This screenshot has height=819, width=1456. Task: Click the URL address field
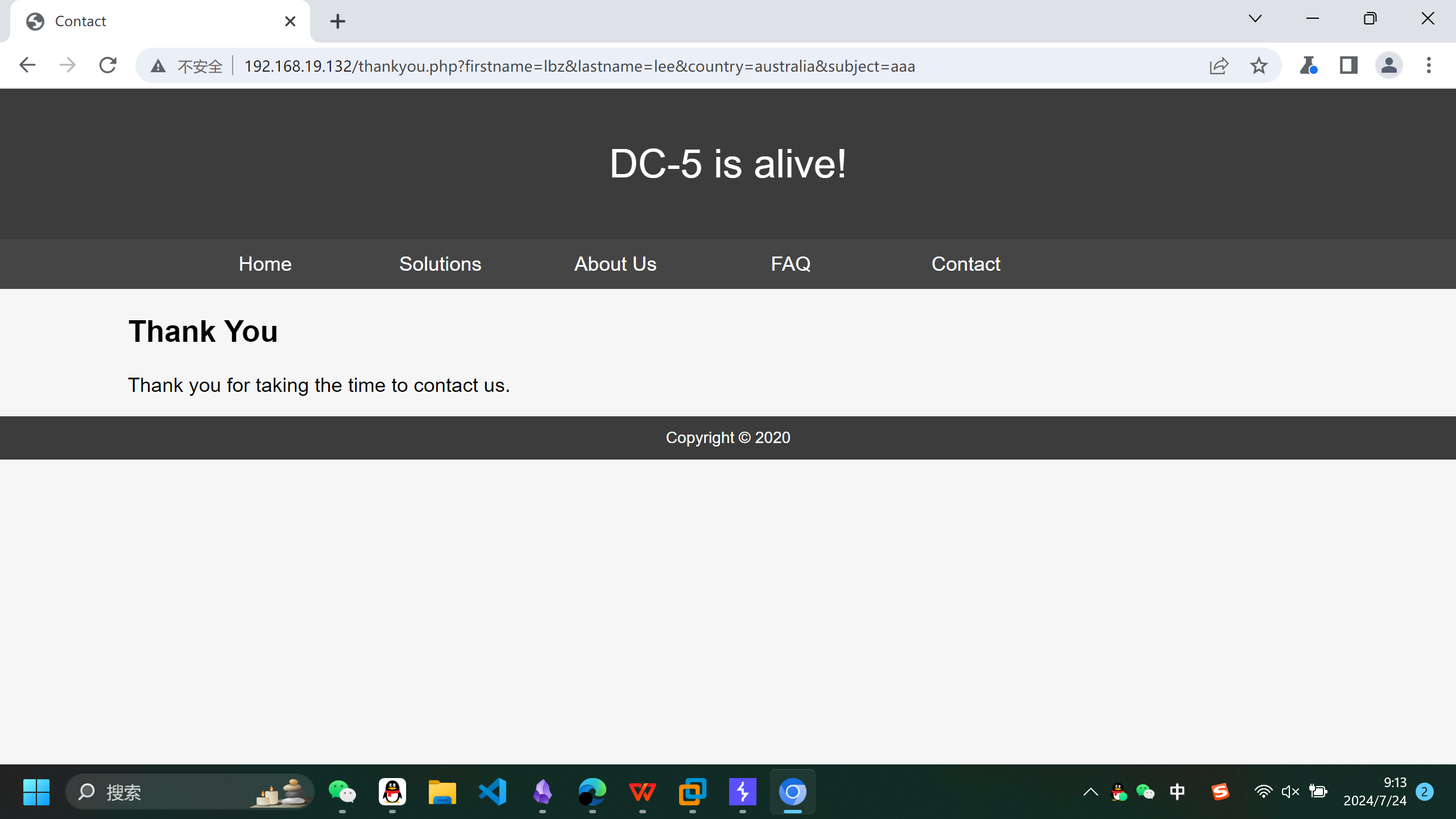coord(580,67)
